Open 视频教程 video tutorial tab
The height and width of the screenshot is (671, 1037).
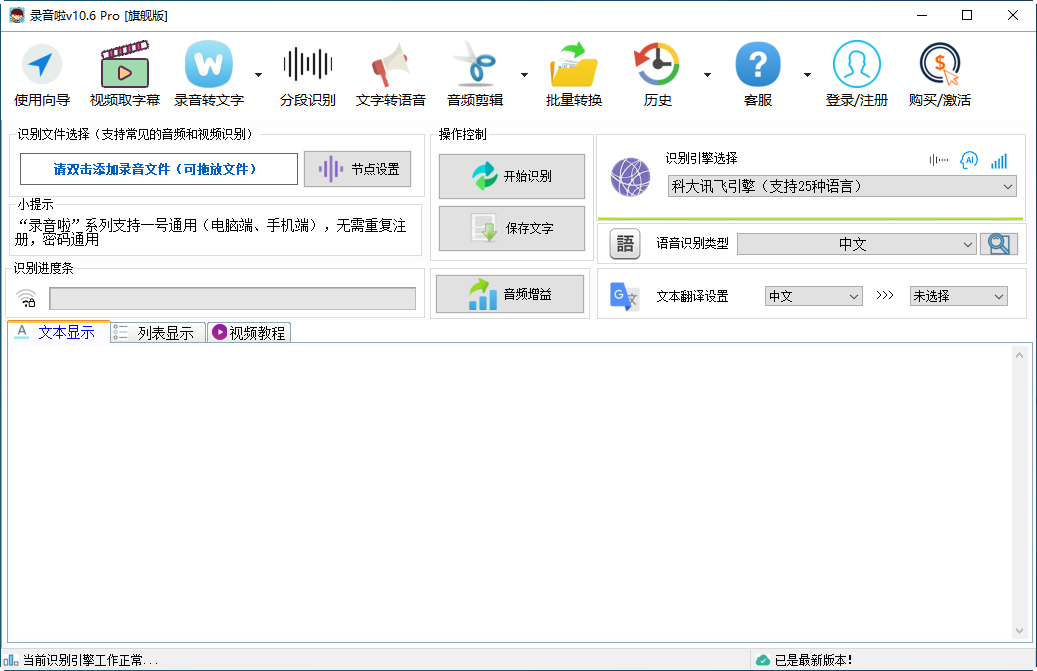click(x=249, y=333)
